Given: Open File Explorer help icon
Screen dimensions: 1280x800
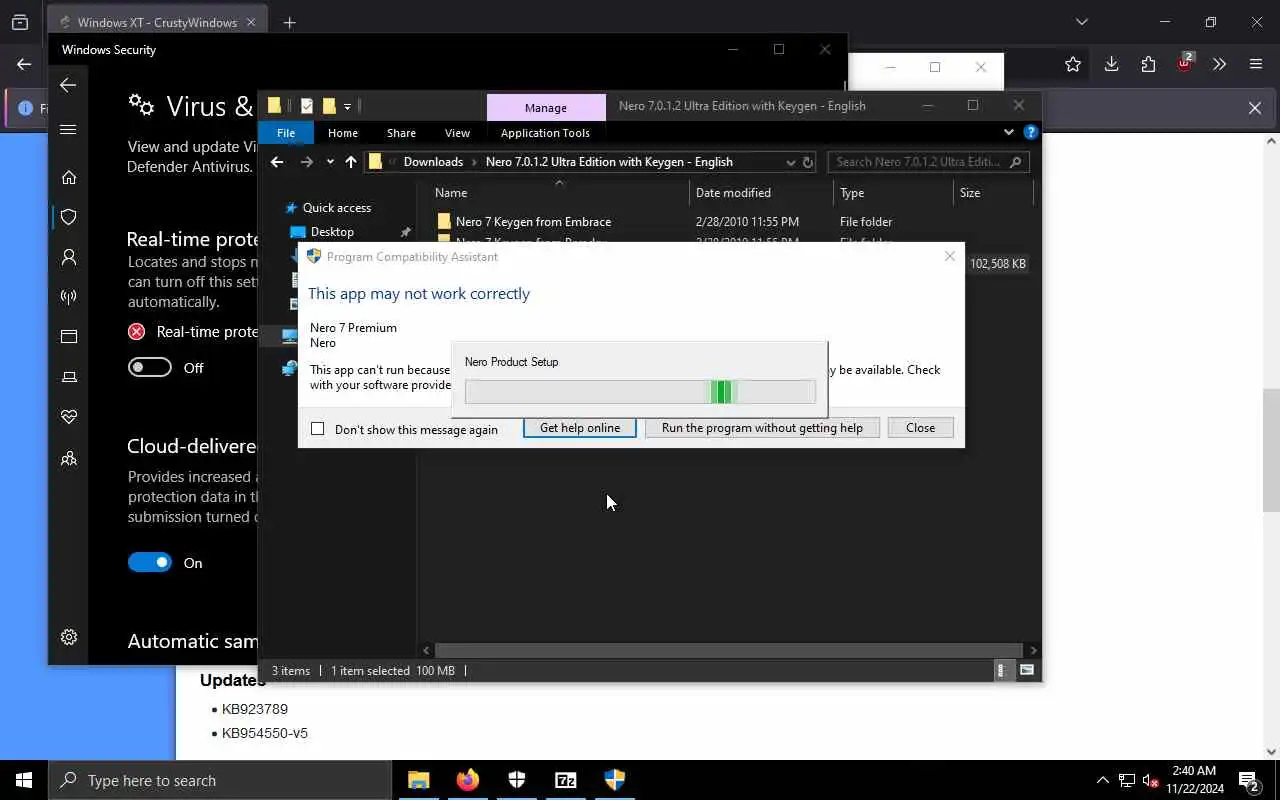Looking at the screenshot, I should coord(1031,132).
